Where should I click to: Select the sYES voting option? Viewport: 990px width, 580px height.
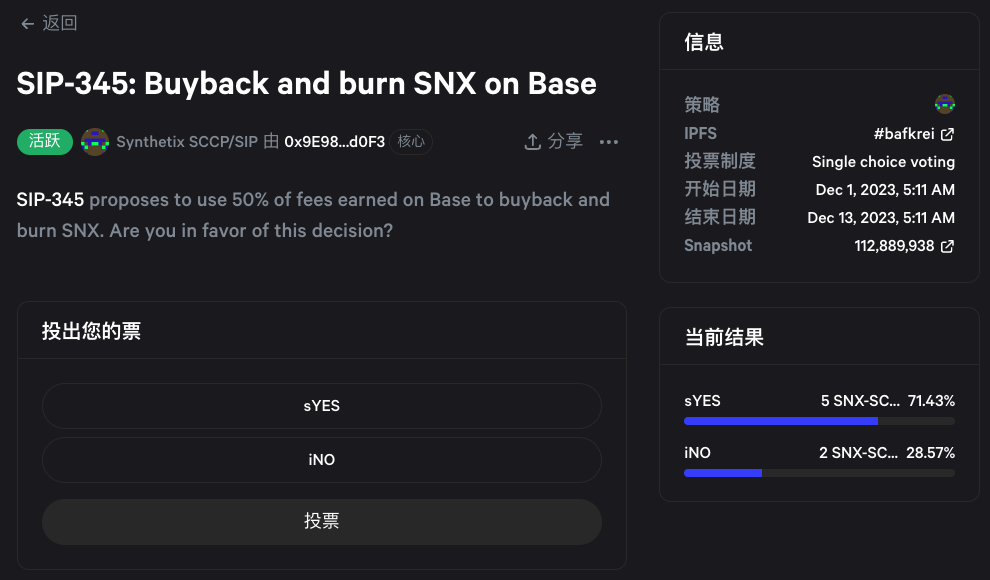[321, 406]
